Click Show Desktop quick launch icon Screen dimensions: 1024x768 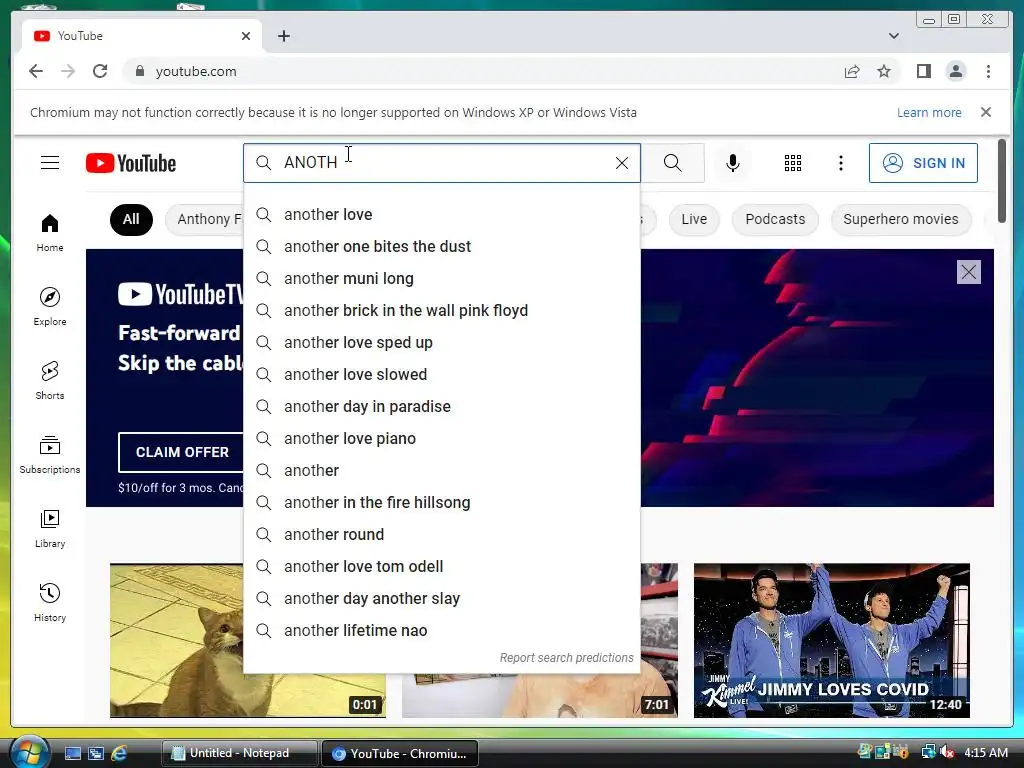click(72, 753)
